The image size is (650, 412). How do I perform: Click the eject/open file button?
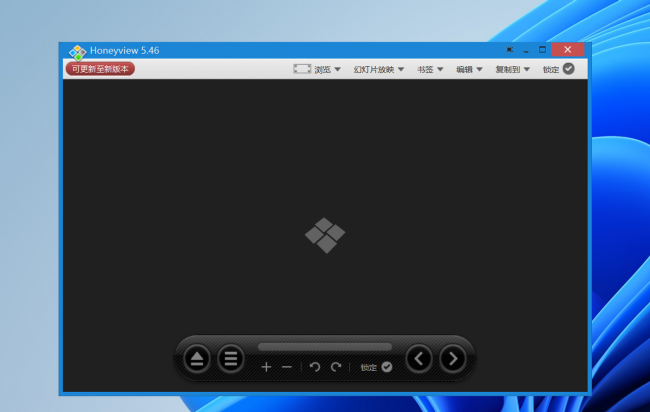[x=197, y=359]
